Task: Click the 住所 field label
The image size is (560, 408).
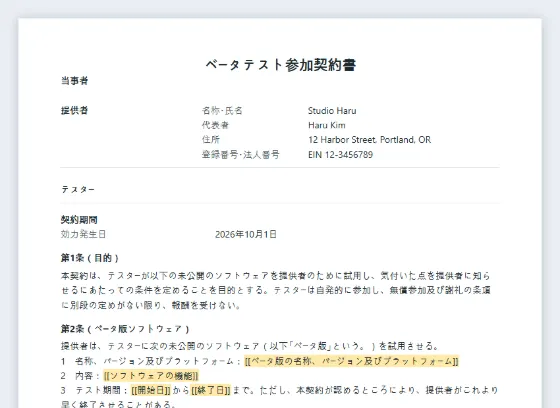Action: pyautogui.click(x=211, y=140)
